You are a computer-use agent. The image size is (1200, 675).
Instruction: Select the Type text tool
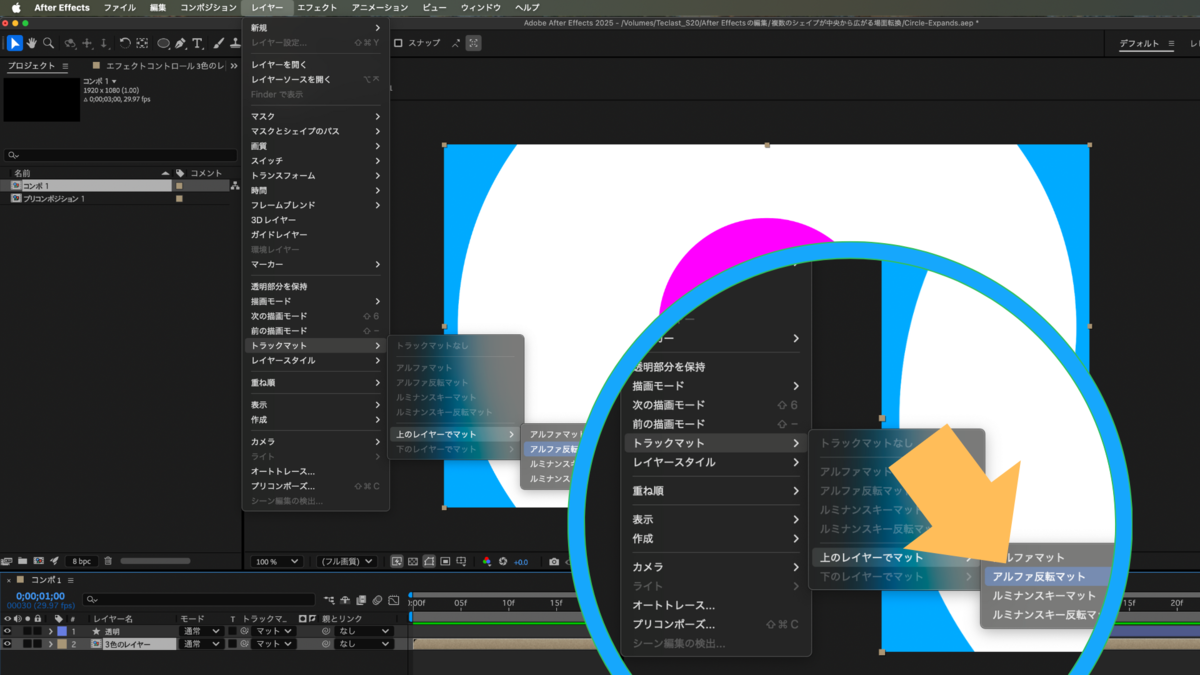tap(197, 43)
